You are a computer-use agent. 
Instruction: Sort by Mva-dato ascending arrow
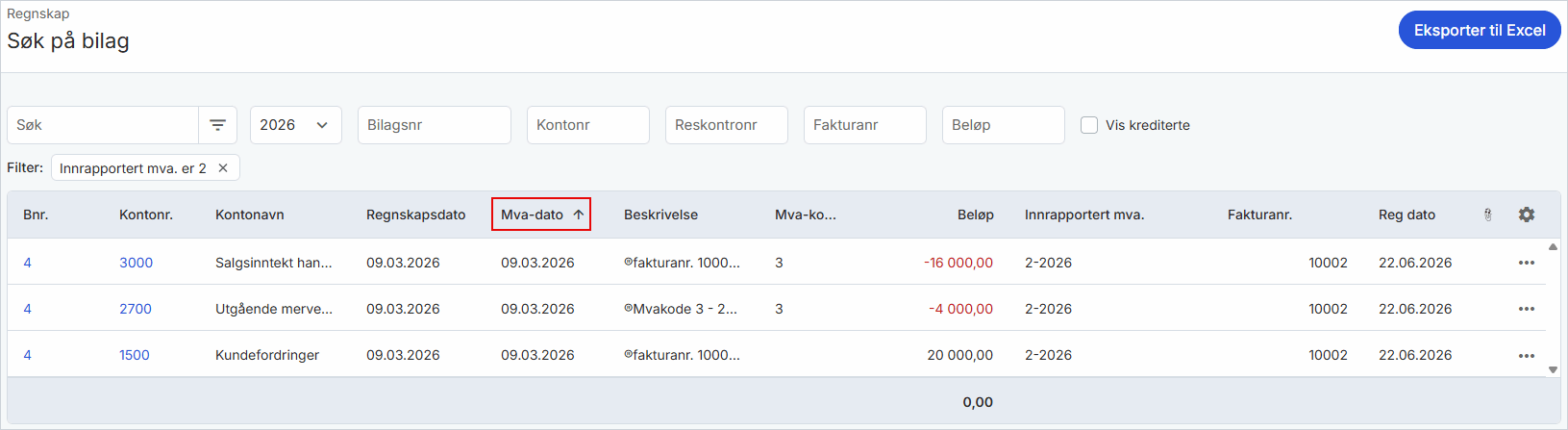click(x=579, y=215)
